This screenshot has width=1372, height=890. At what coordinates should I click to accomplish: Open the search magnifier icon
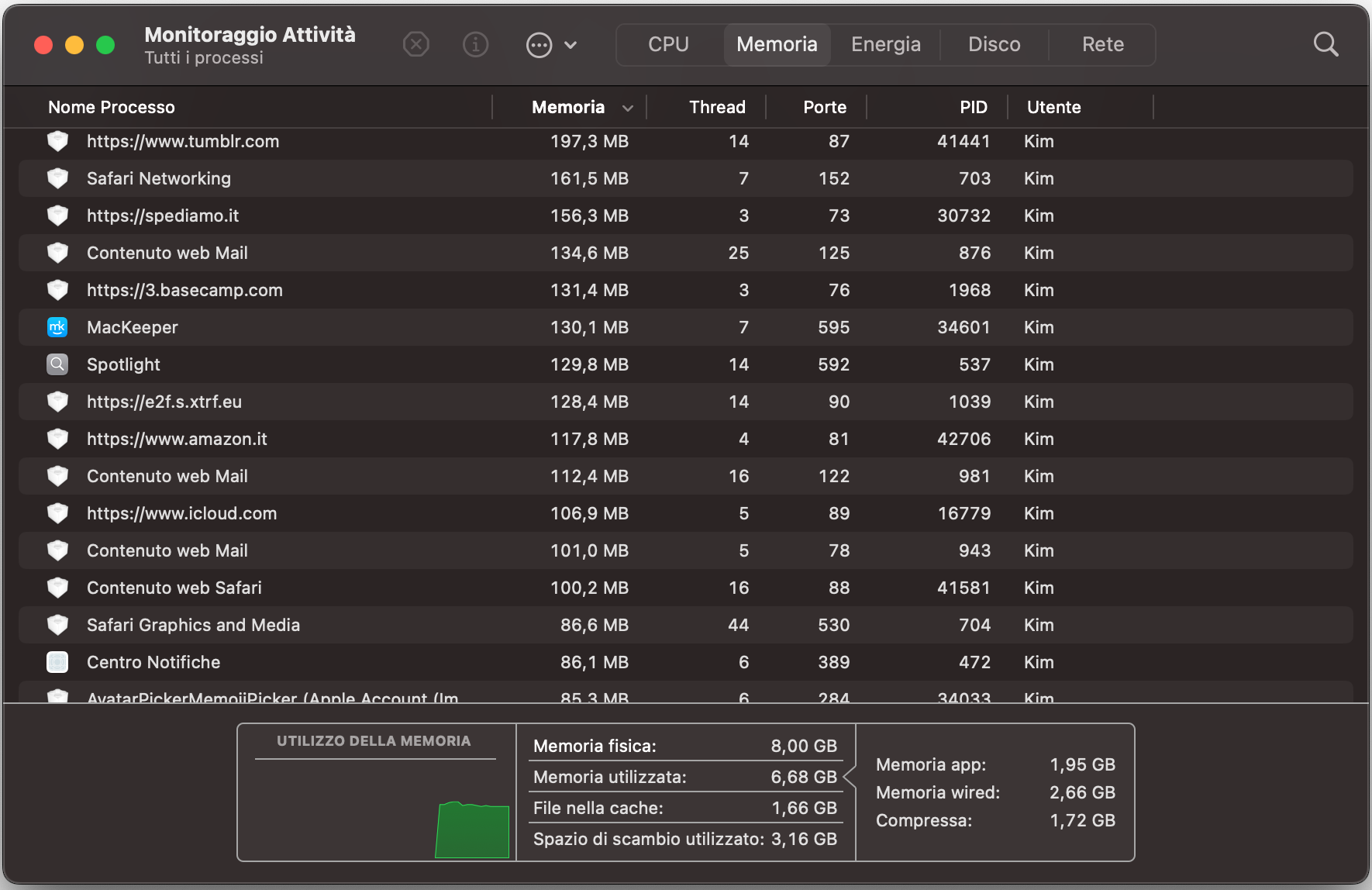click(1326, 44)
